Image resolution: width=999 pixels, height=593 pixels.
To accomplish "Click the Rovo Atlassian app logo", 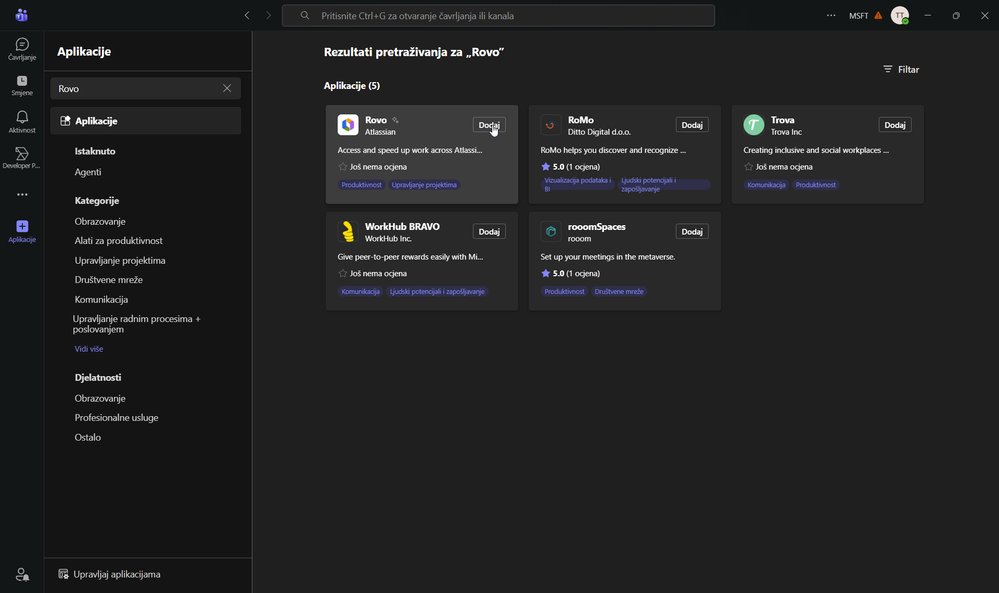I will (x=348, y=125).
